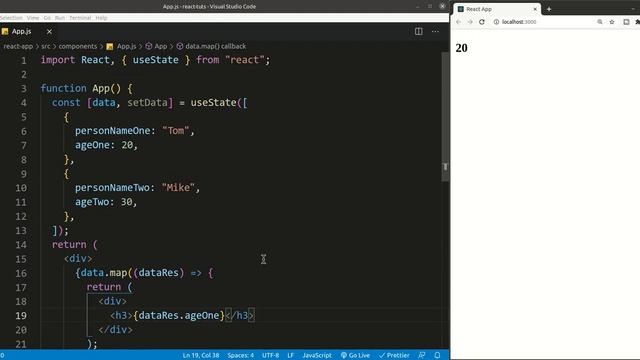Open browser side panel icon
This screenshot has height=360, width=640.
[626, 22]
